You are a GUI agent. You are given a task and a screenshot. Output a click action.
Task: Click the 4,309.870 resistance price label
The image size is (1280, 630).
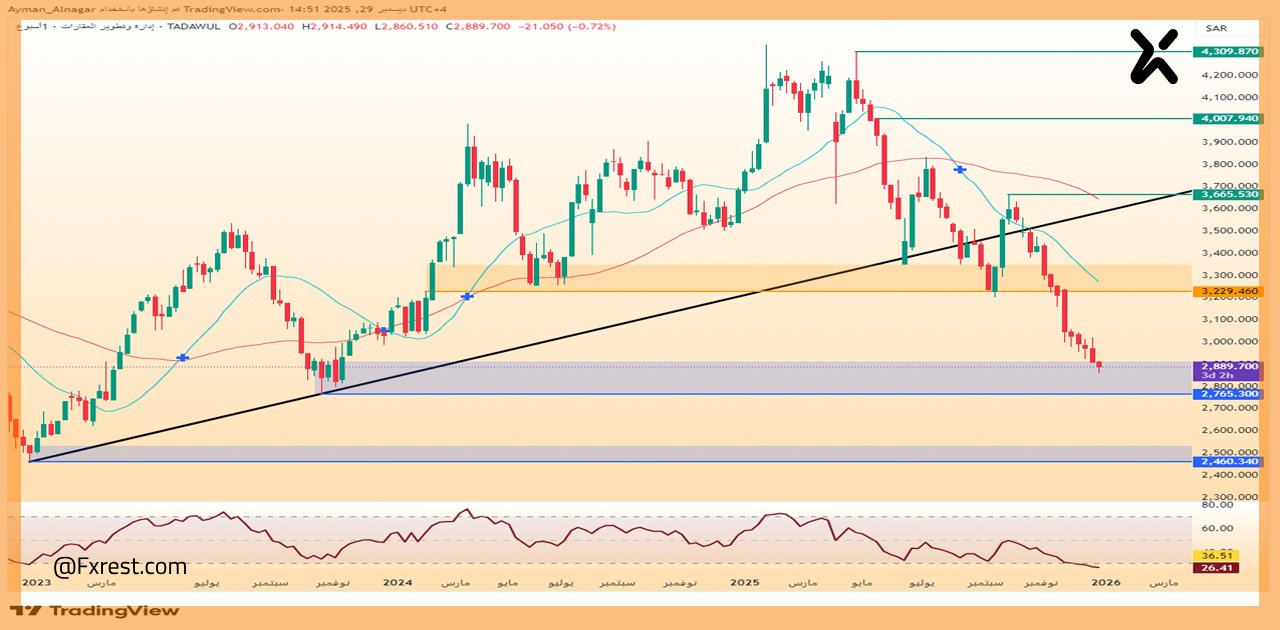coord(1229,51)
